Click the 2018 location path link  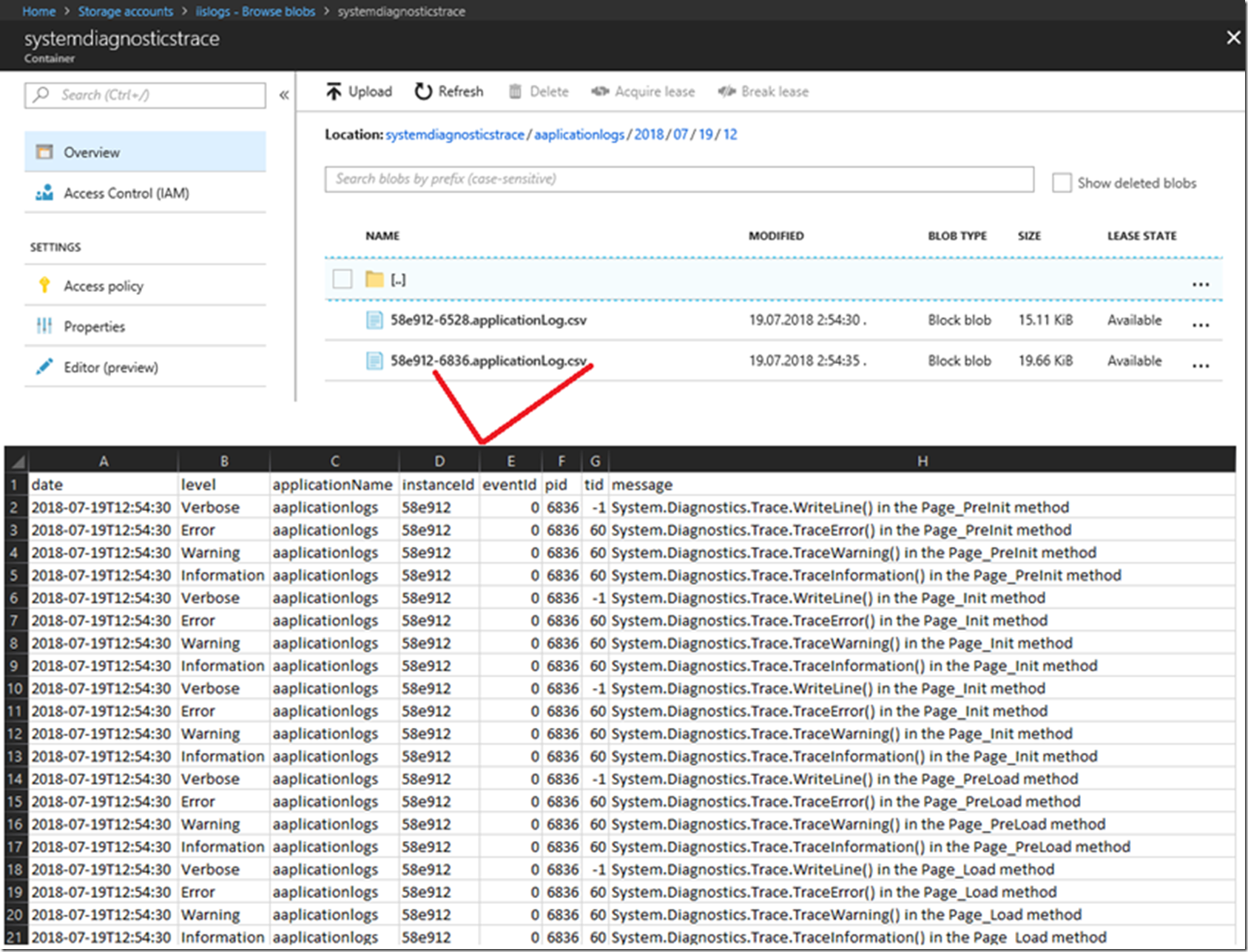coord(649,134)
